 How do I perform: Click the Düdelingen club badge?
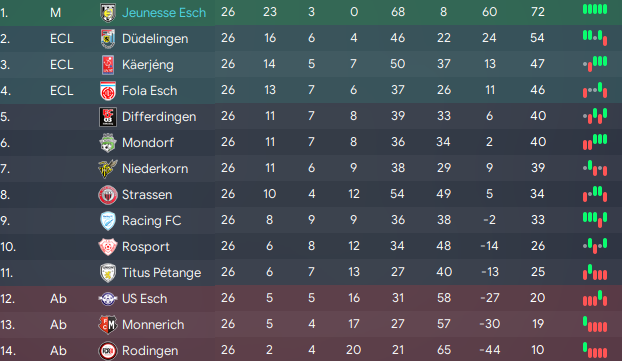pos(108,38)
